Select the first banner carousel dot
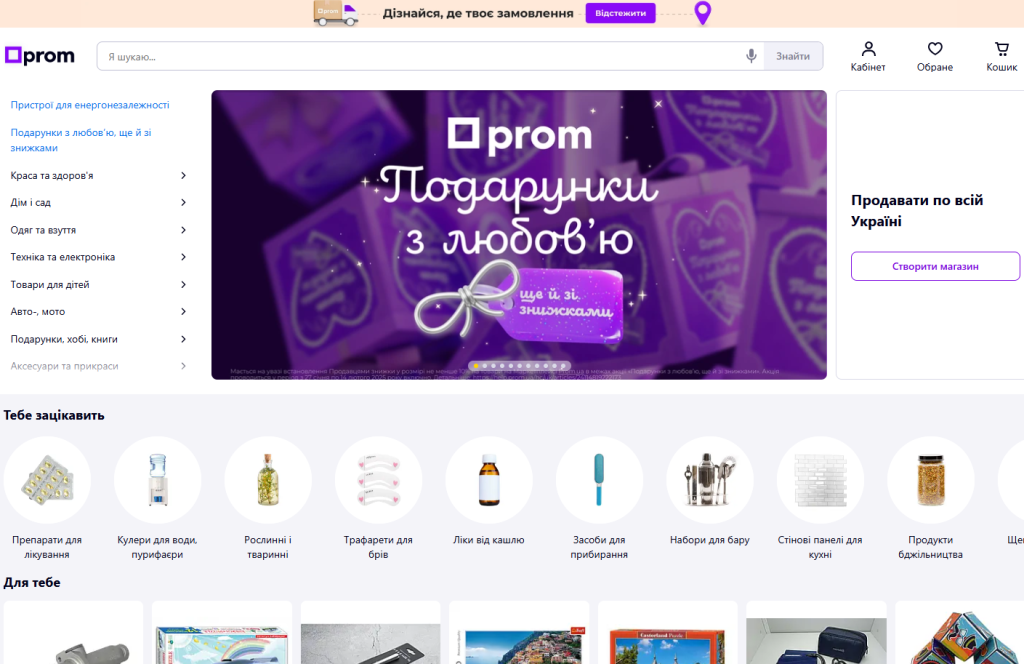The image size is (1024, 664). click(x=476, y=366)
